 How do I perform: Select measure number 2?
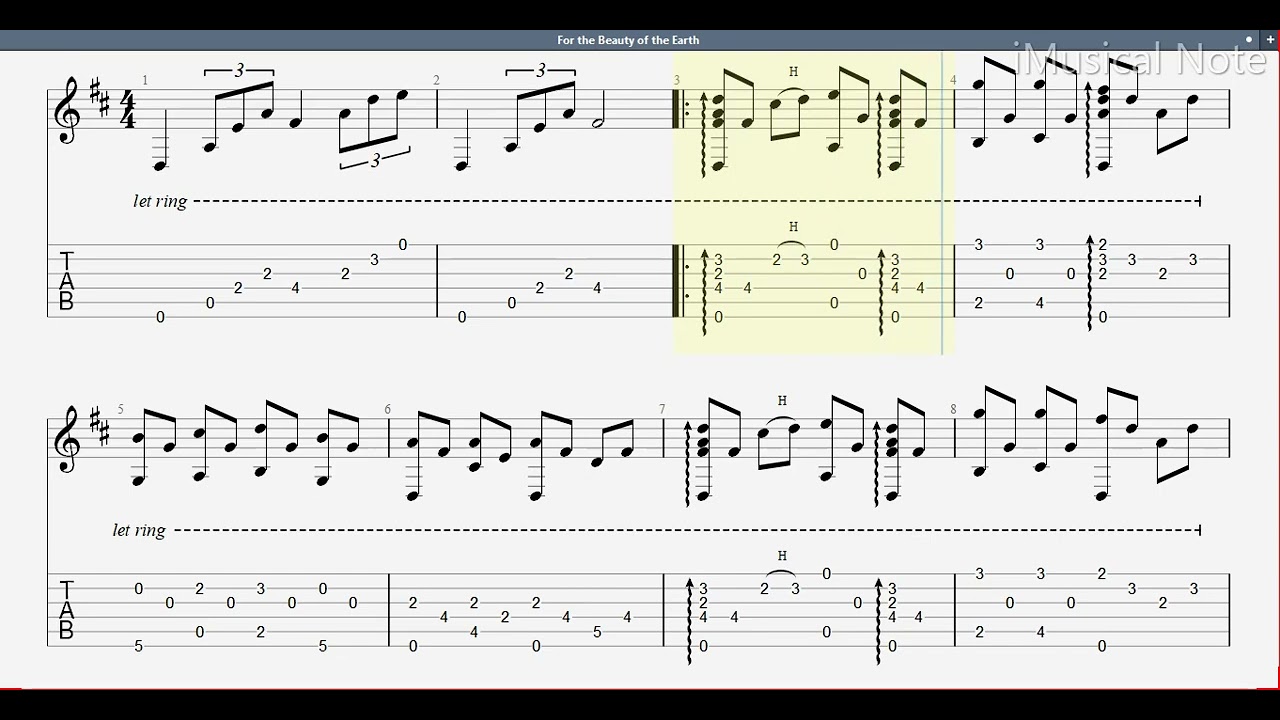point(437,80)
